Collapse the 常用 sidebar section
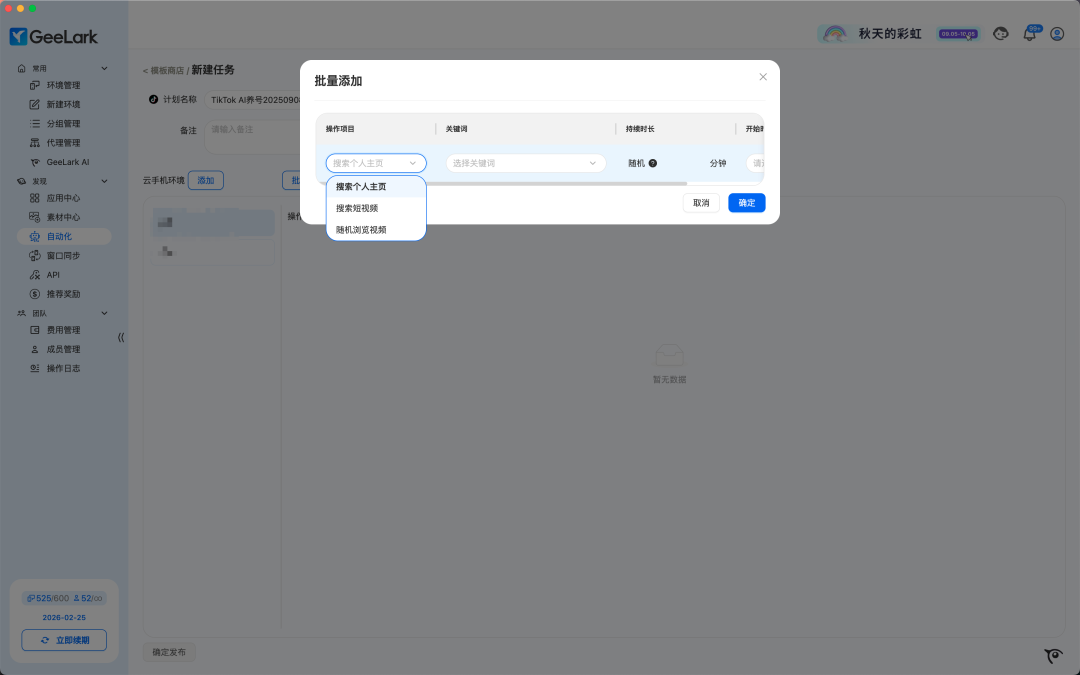The width and height of the screenshot is (1080, 675). [x=104, y=68]
